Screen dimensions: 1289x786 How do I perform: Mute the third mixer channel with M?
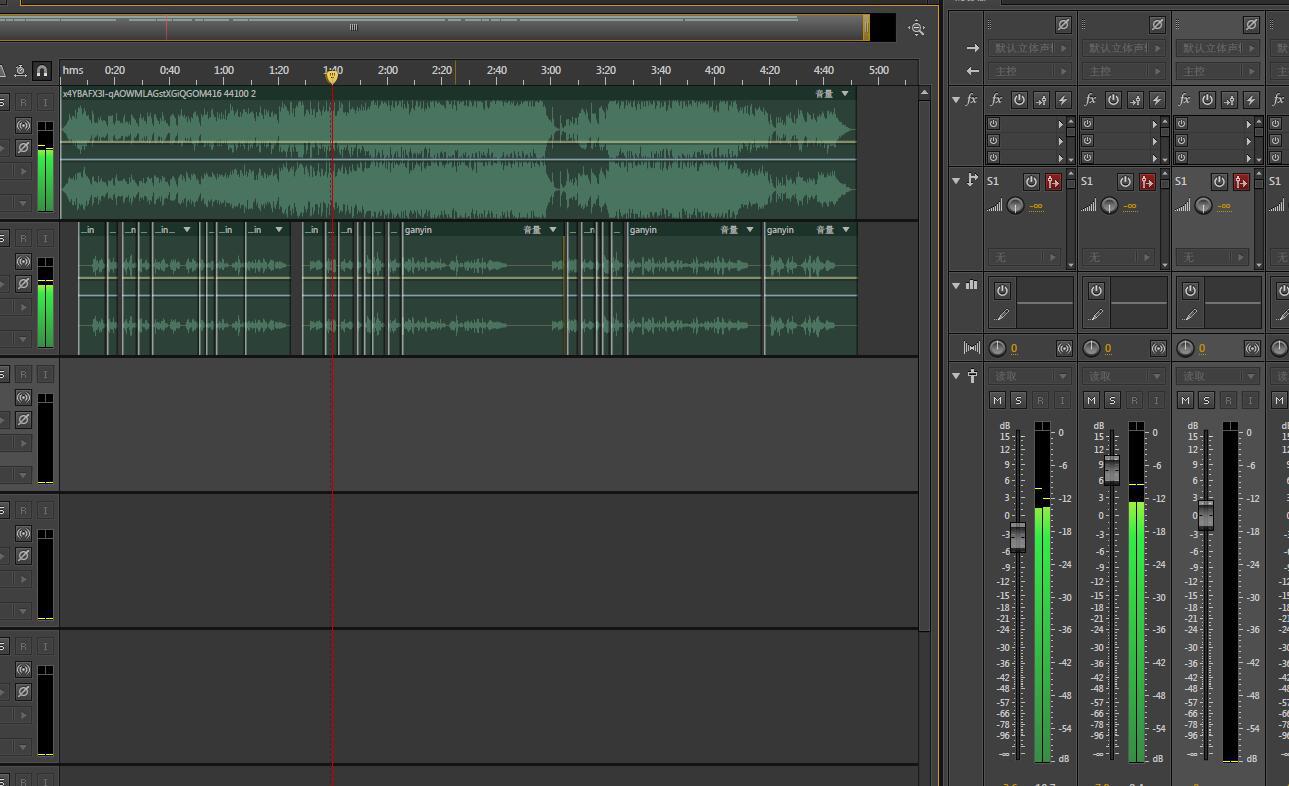click(1185, 400)
